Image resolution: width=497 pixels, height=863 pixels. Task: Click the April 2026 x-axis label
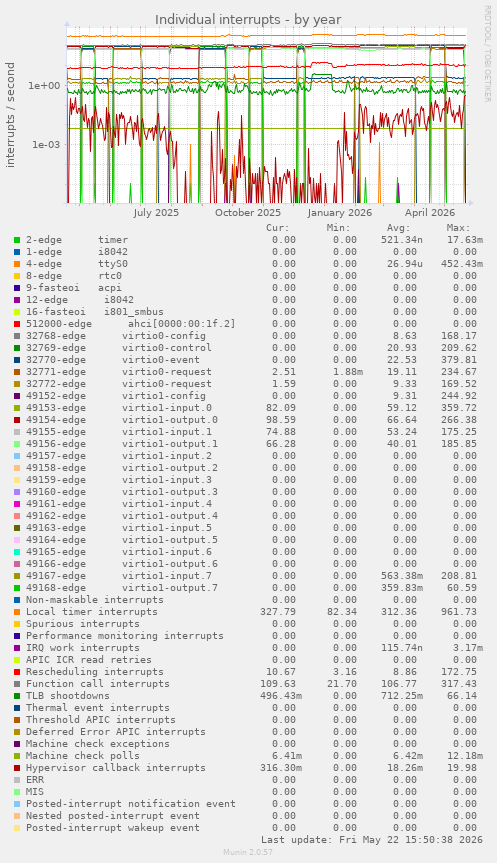point(430,213)
